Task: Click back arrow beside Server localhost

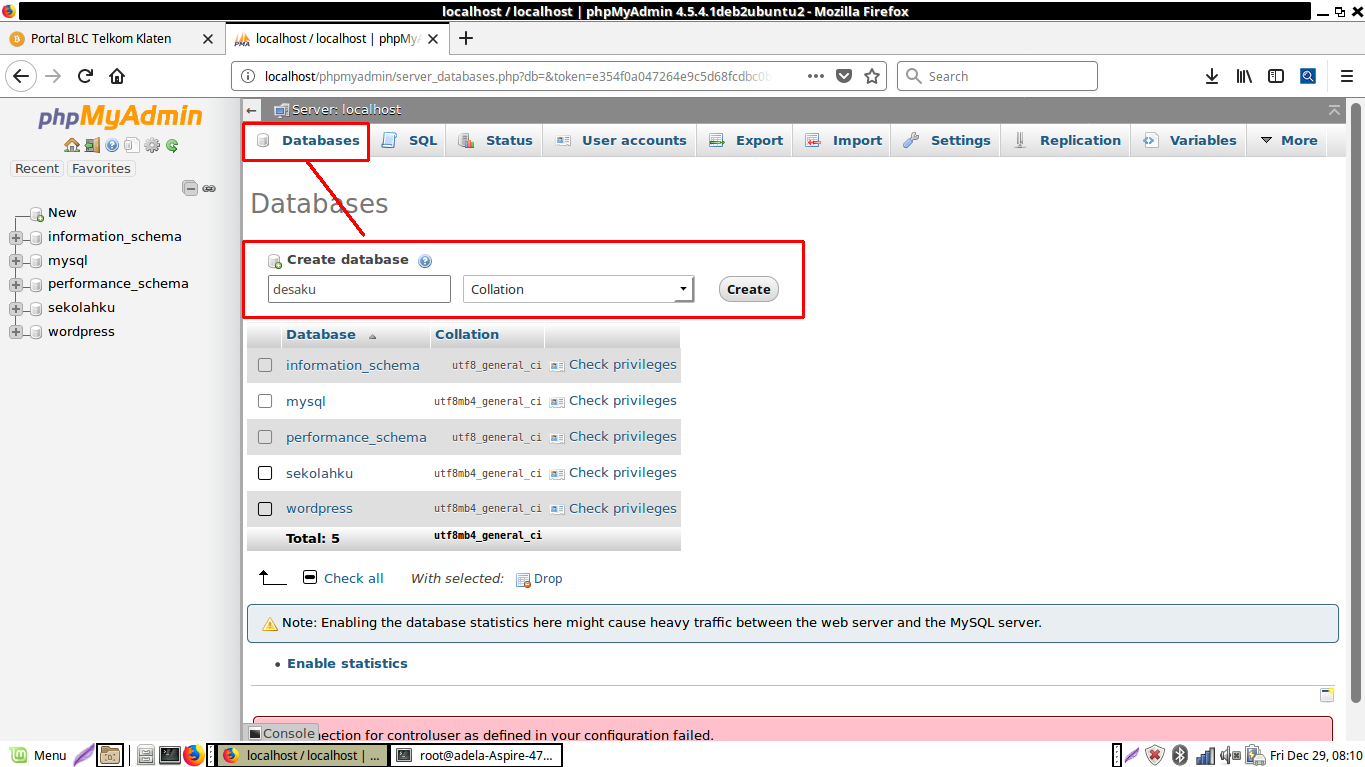Action: [252, 110]
